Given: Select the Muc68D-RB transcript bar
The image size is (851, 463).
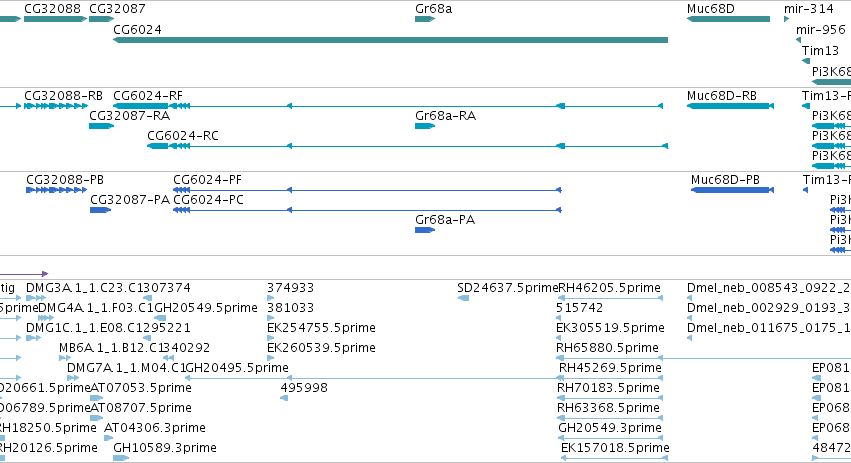Looking at the screenshot, I should point(730,106).
